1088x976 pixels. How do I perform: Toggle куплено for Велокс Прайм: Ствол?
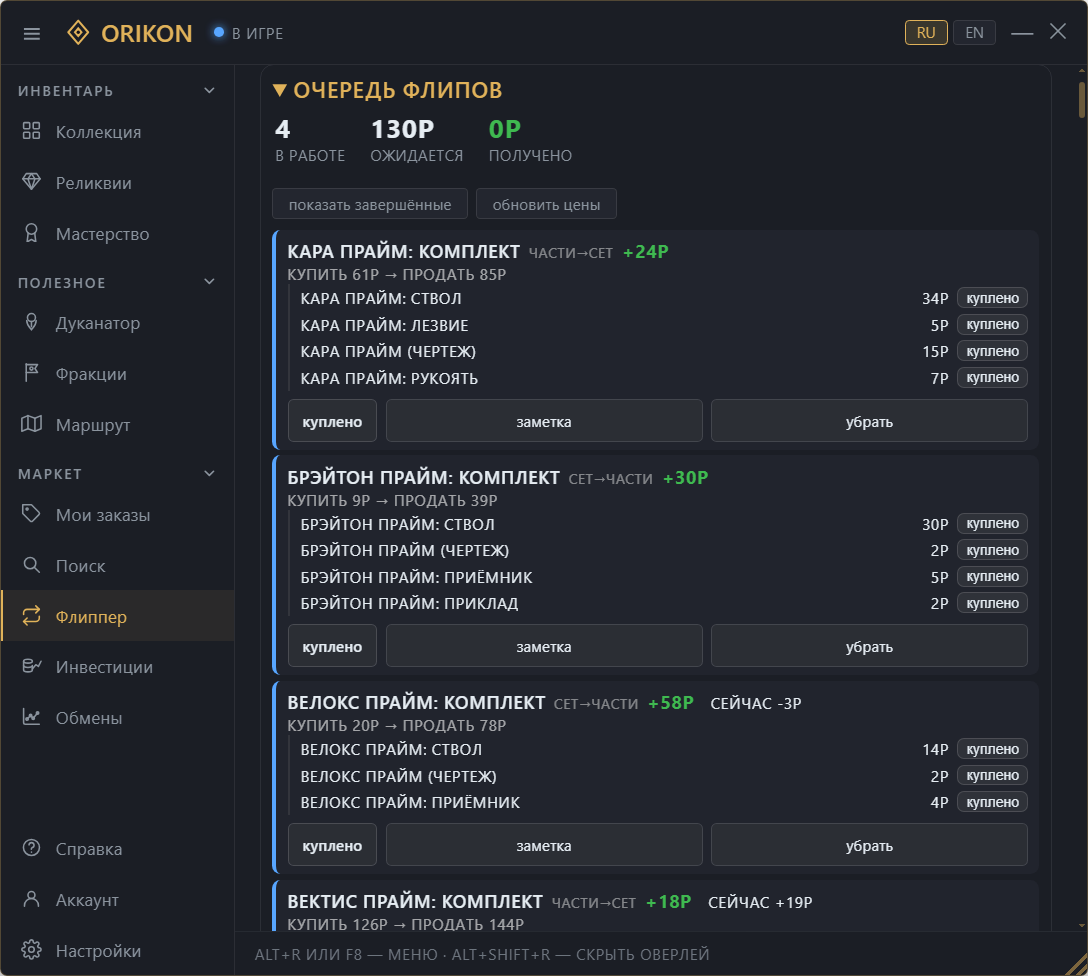tap(992, 749)
